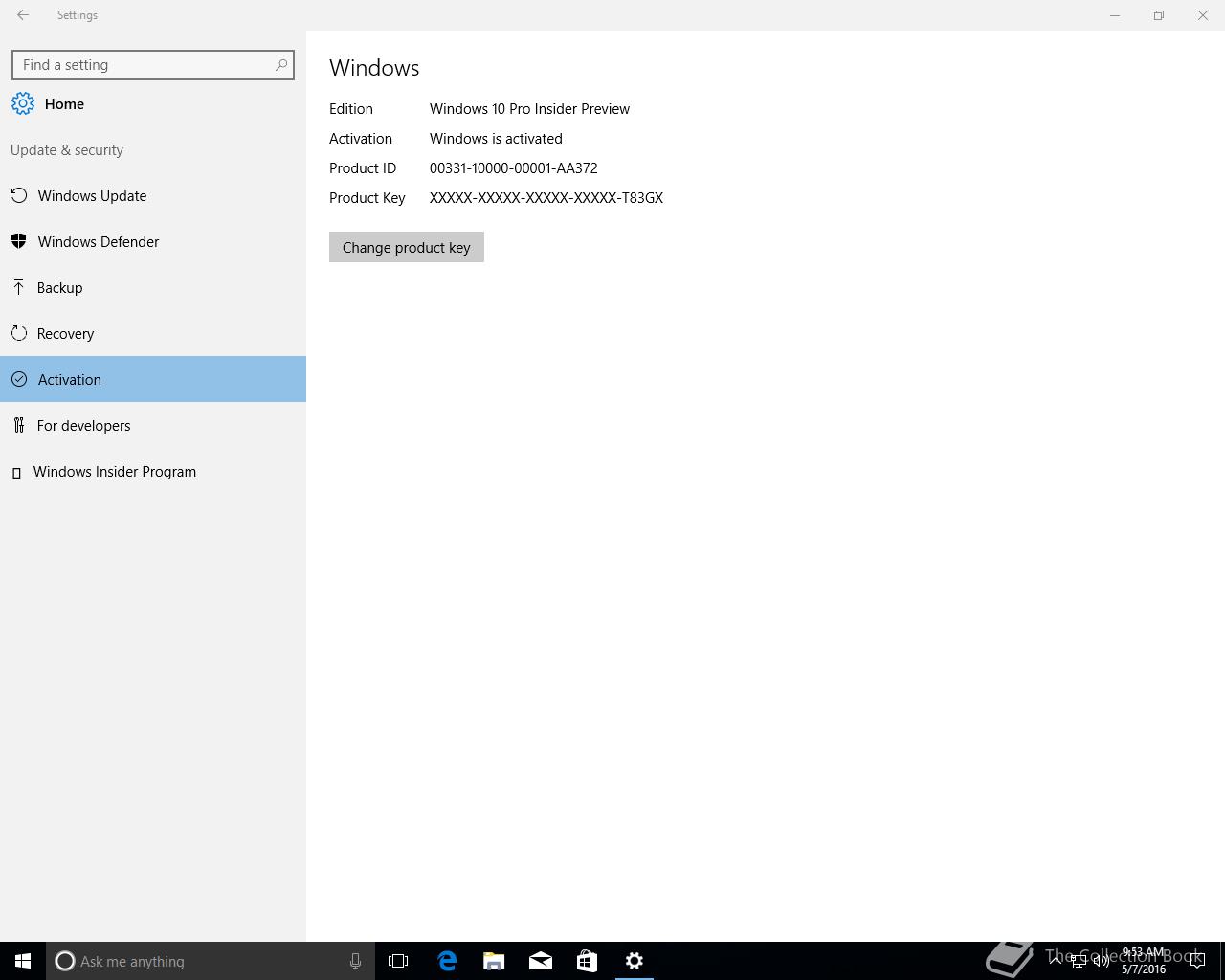Click the Backup upload arrow icon in sidebar
Image resolution: width=1225 pixels, height=980 pixels.
[19, 287]
